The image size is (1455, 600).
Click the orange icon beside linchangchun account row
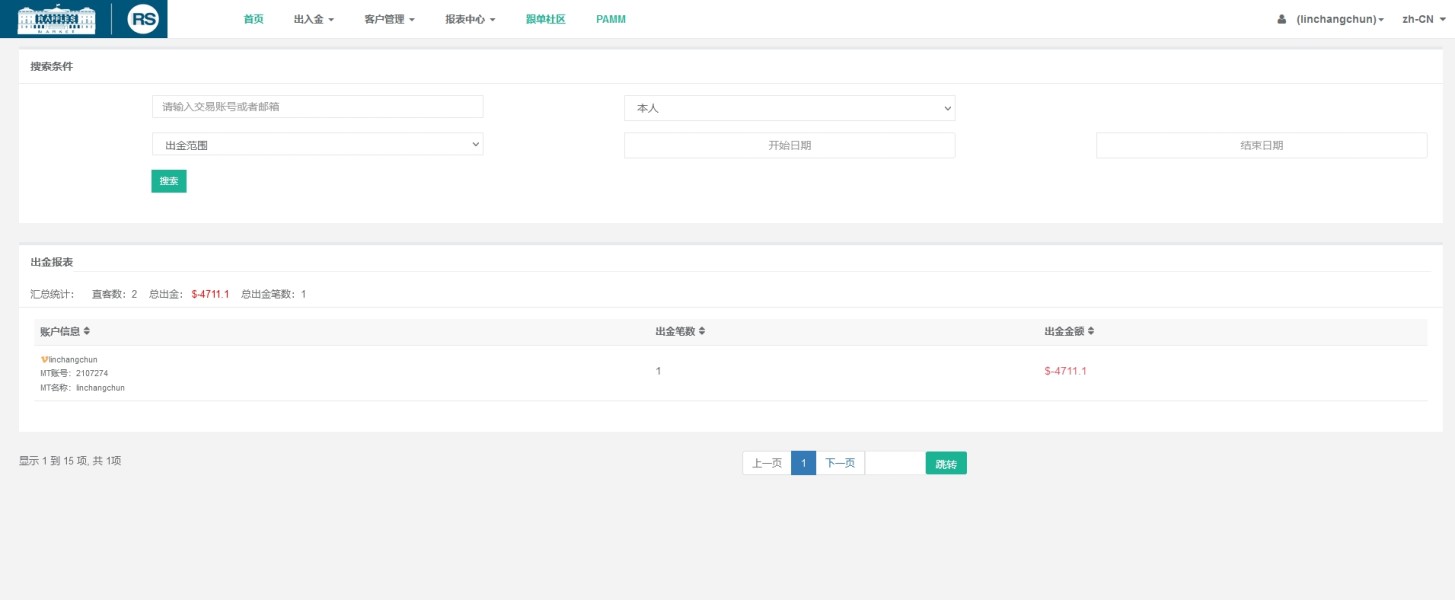[44, 359]
